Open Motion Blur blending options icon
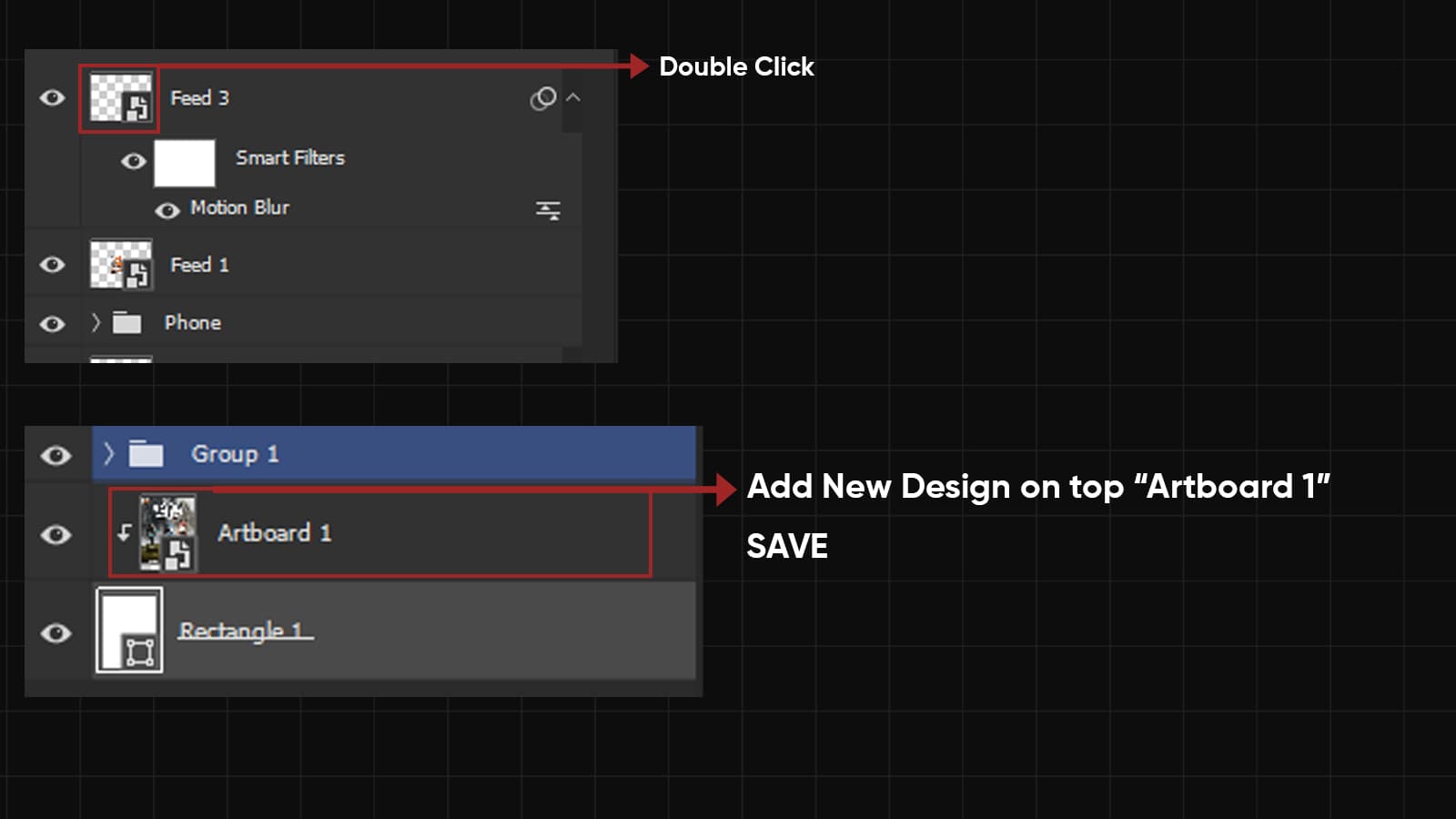 [548, 210]
